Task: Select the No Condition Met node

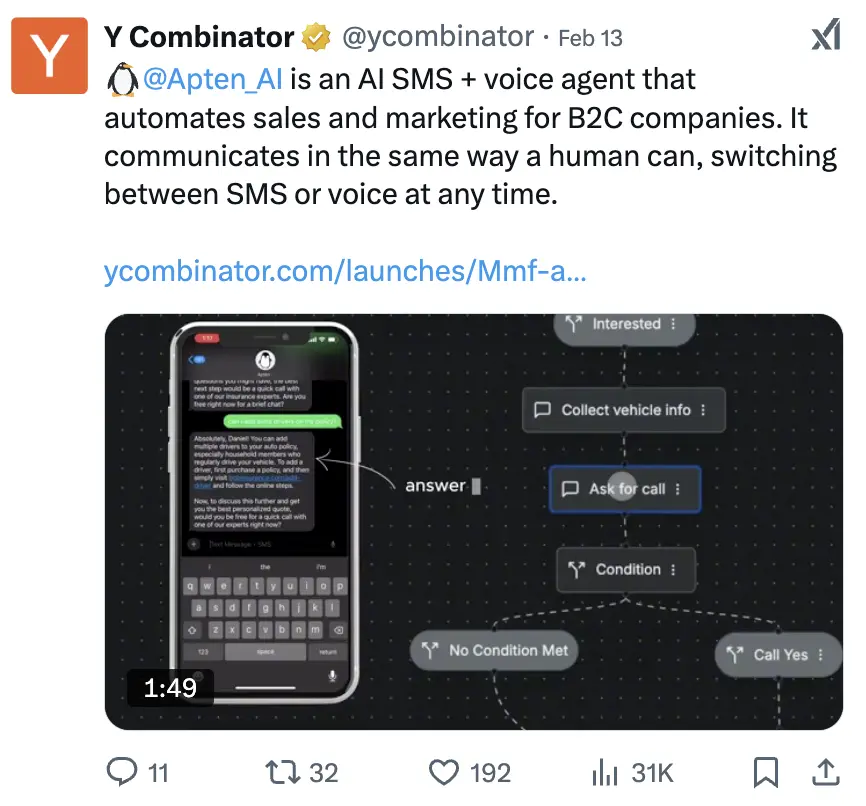Action: [x=495, y=651]
